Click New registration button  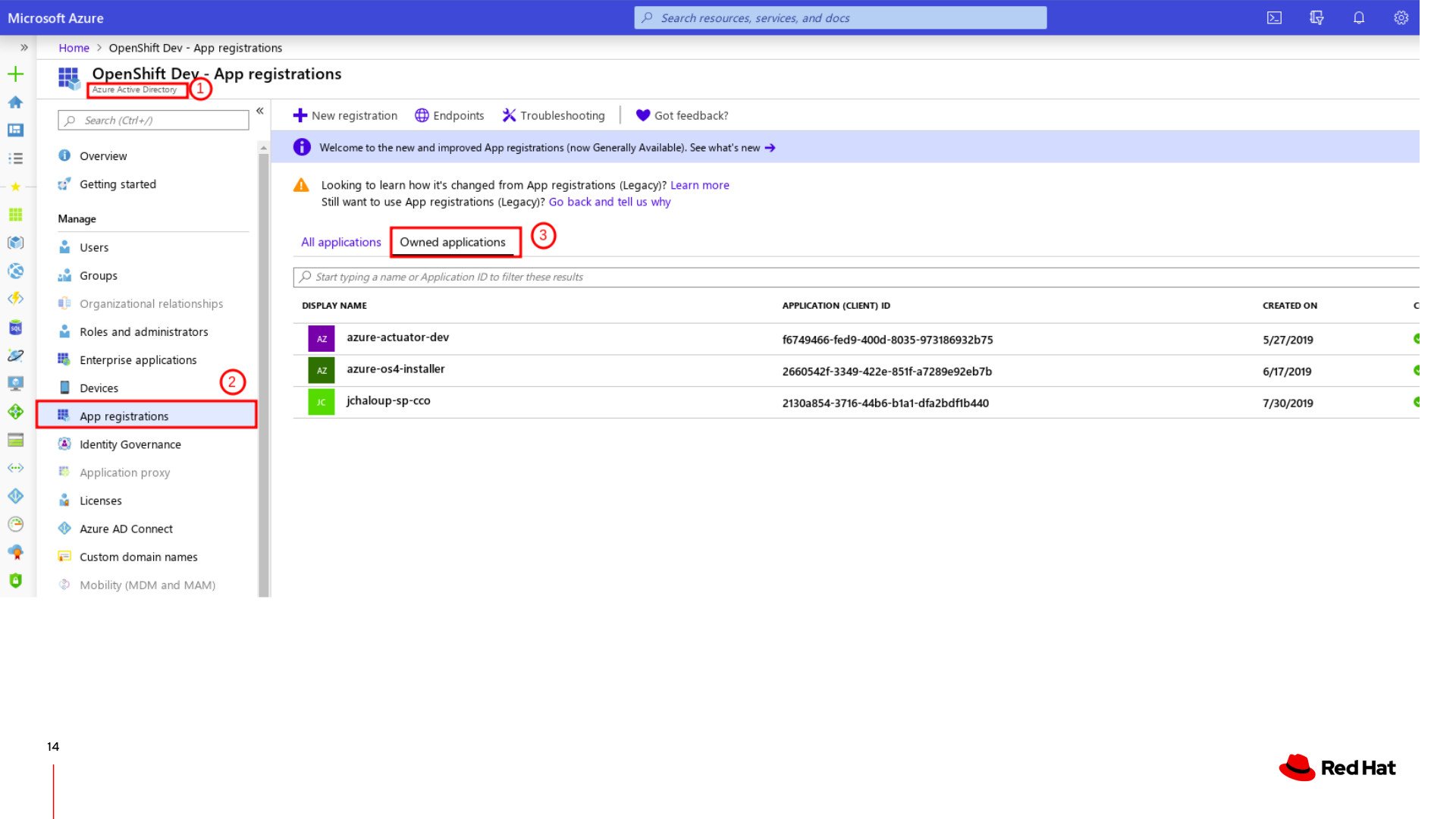click(345, 115)
